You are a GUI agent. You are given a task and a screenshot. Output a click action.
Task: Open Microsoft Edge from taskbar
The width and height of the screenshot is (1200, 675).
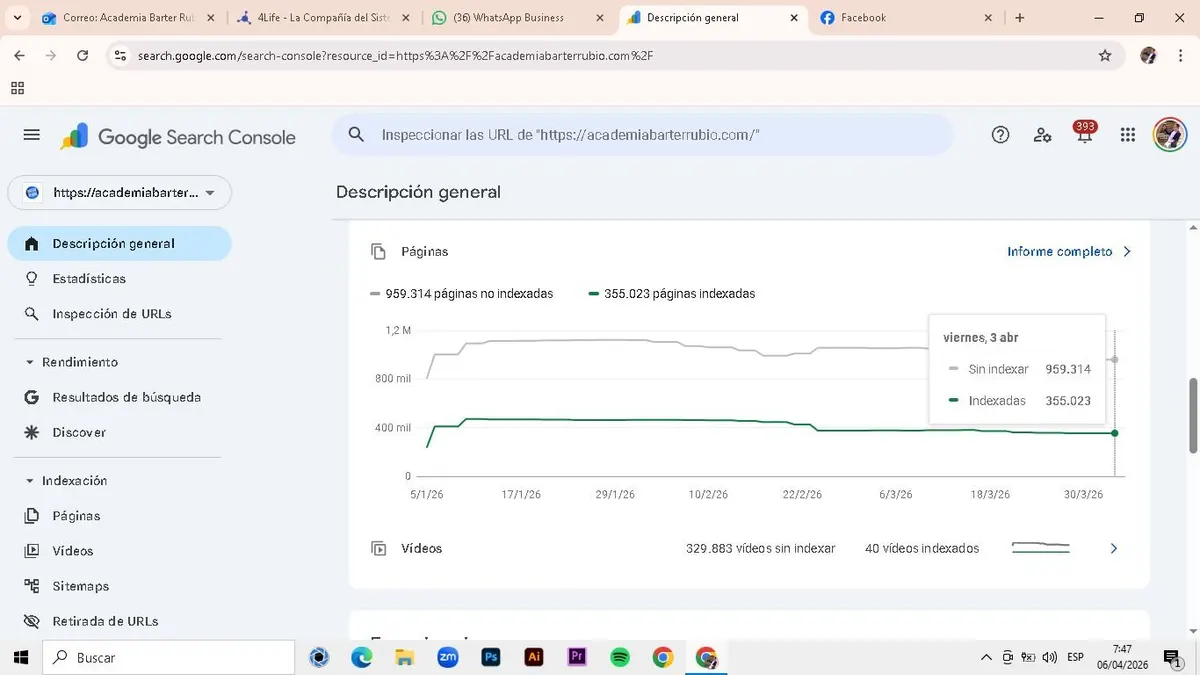pyautogui.click(x=362, y=657)
